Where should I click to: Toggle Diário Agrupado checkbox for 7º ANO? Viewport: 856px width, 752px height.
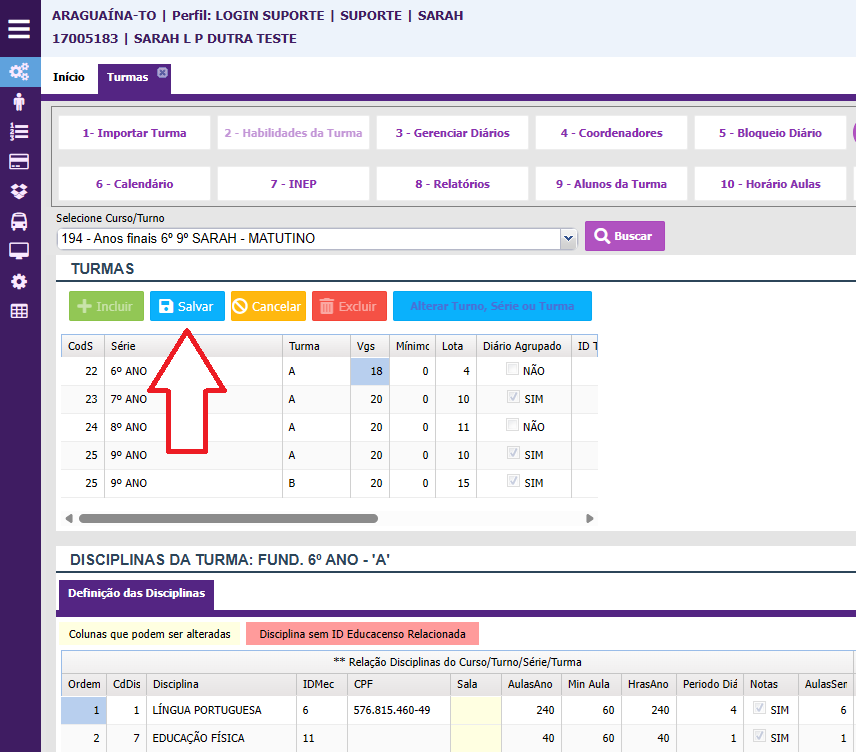click(513, 398)
